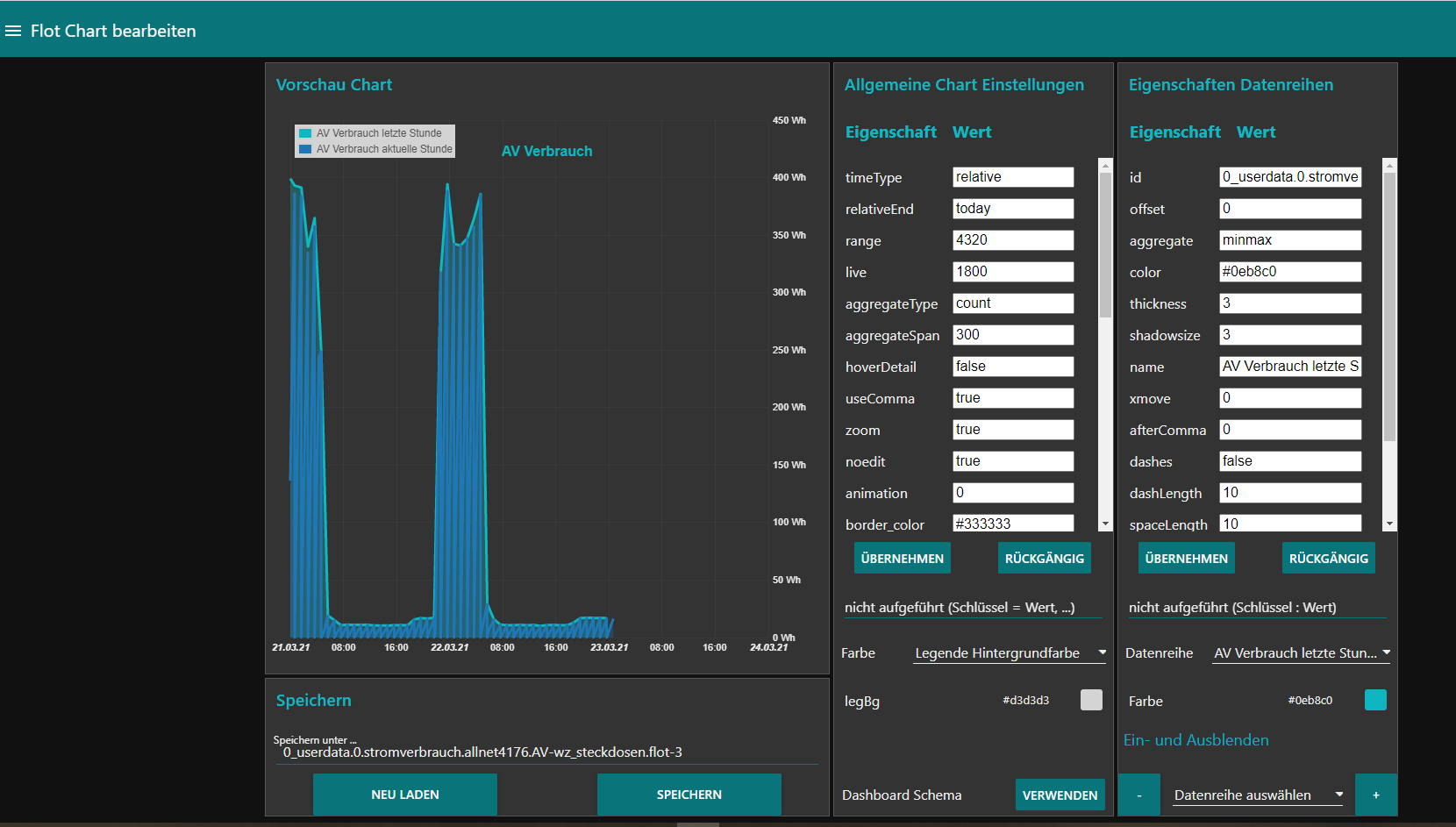Click the plus button to add data series
Viewport: 1456px width, 827px height.
click(1376, 795)
